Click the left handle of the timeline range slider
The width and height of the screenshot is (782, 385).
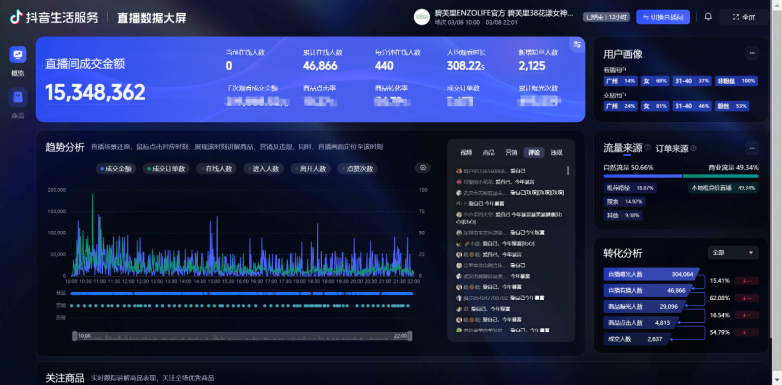click(x=75, y=336)
